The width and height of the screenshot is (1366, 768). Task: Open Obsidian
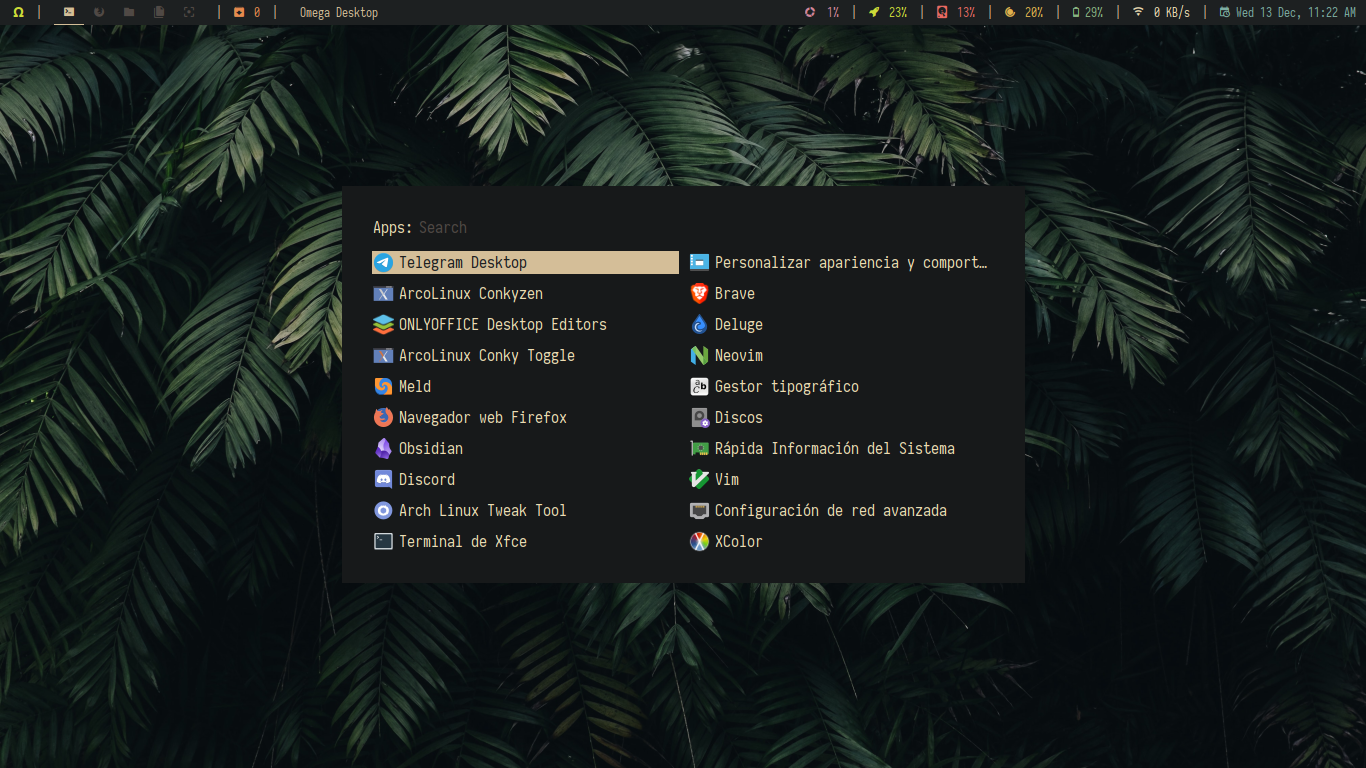[x=429, y=448]
